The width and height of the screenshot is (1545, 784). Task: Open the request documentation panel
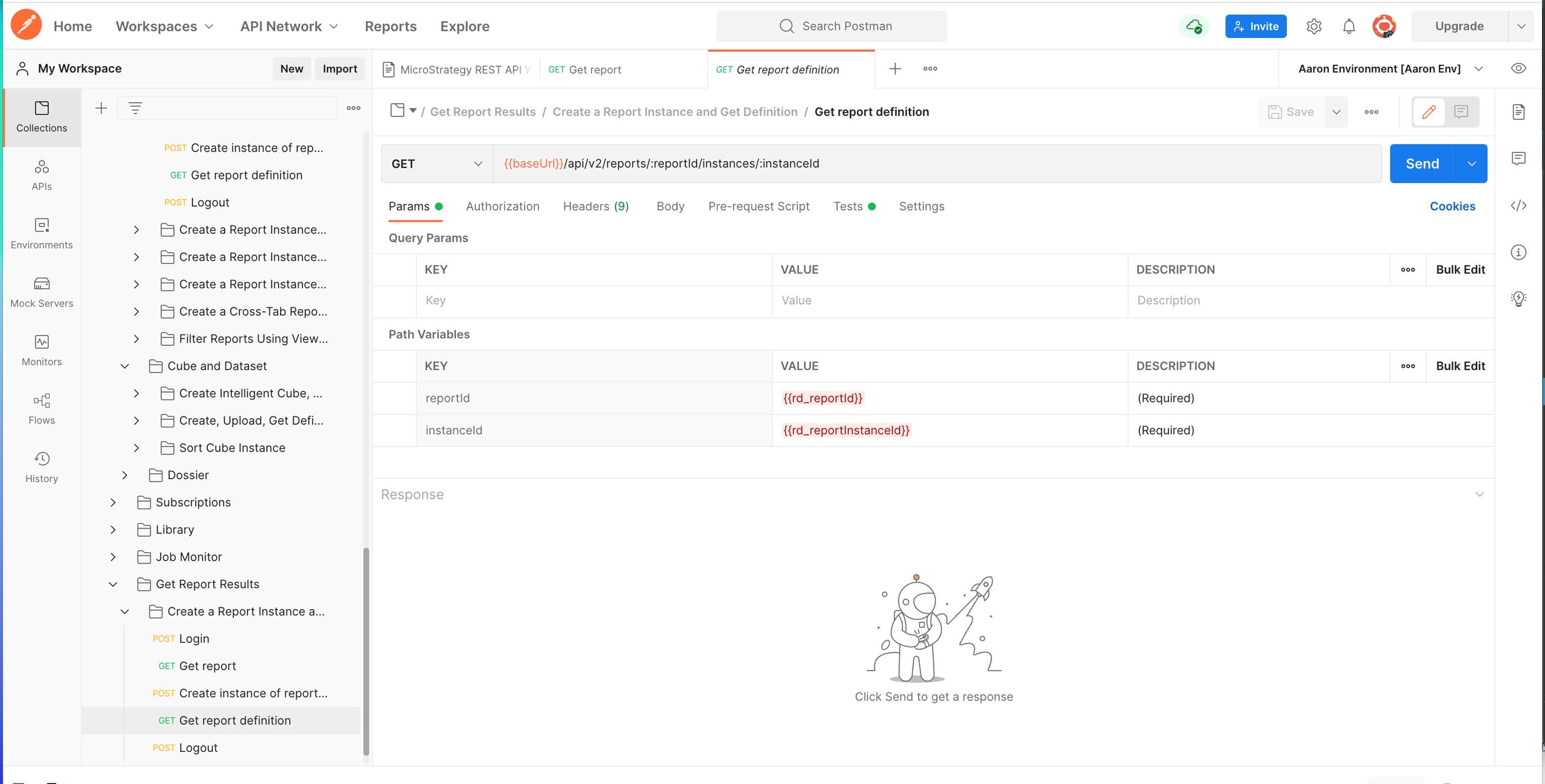pyautogui.click(x=1519, y=112)
